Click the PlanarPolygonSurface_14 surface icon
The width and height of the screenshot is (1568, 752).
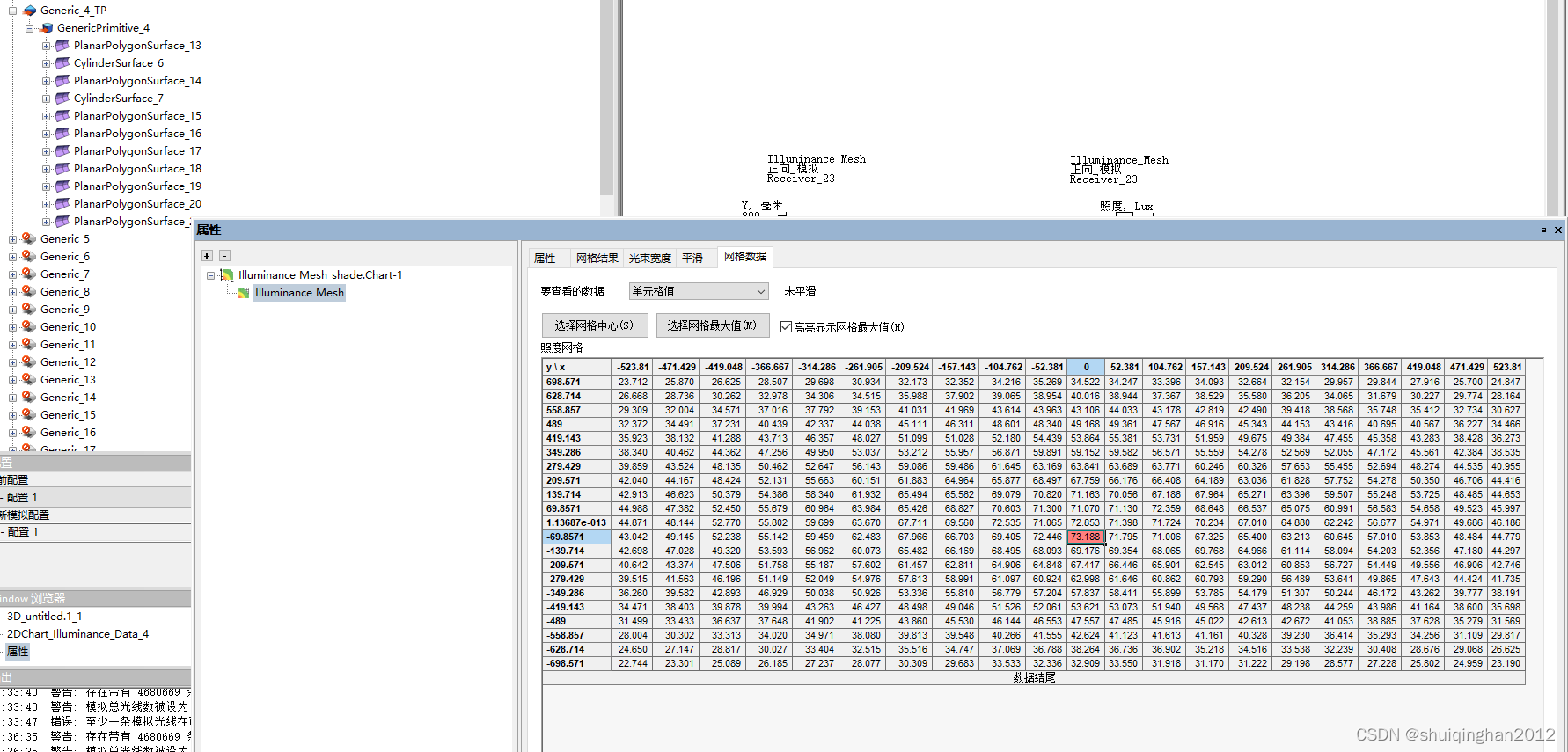tap(62, 81)
